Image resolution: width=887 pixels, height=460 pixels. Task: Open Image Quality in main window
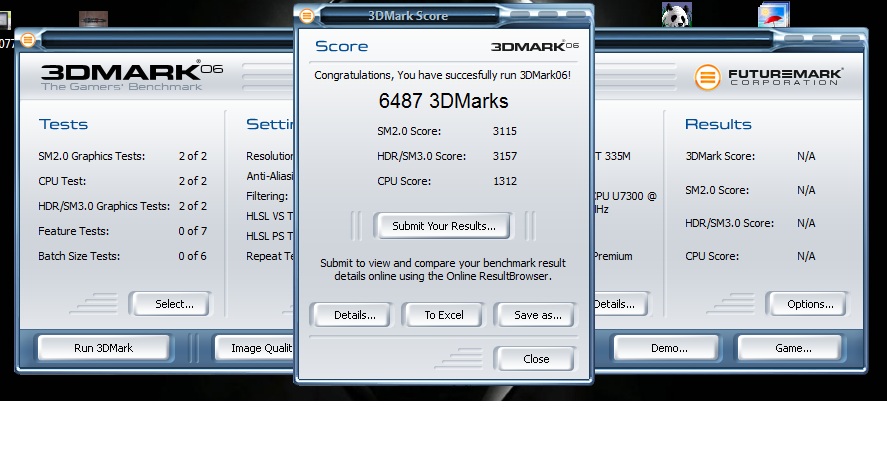[x=255, y=348]
